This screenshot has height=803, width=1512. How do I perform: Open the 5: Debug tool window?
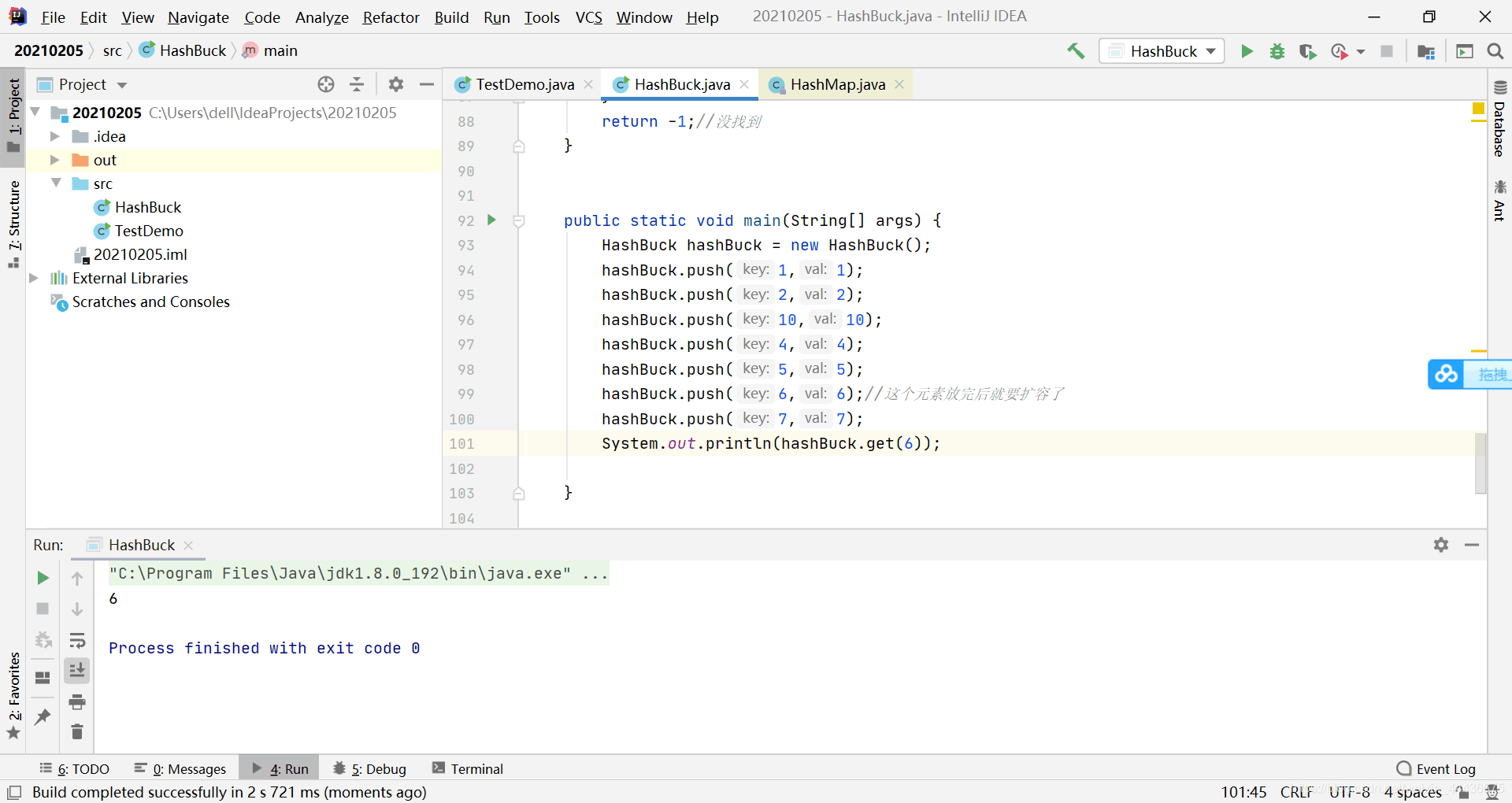pos(369,769)
